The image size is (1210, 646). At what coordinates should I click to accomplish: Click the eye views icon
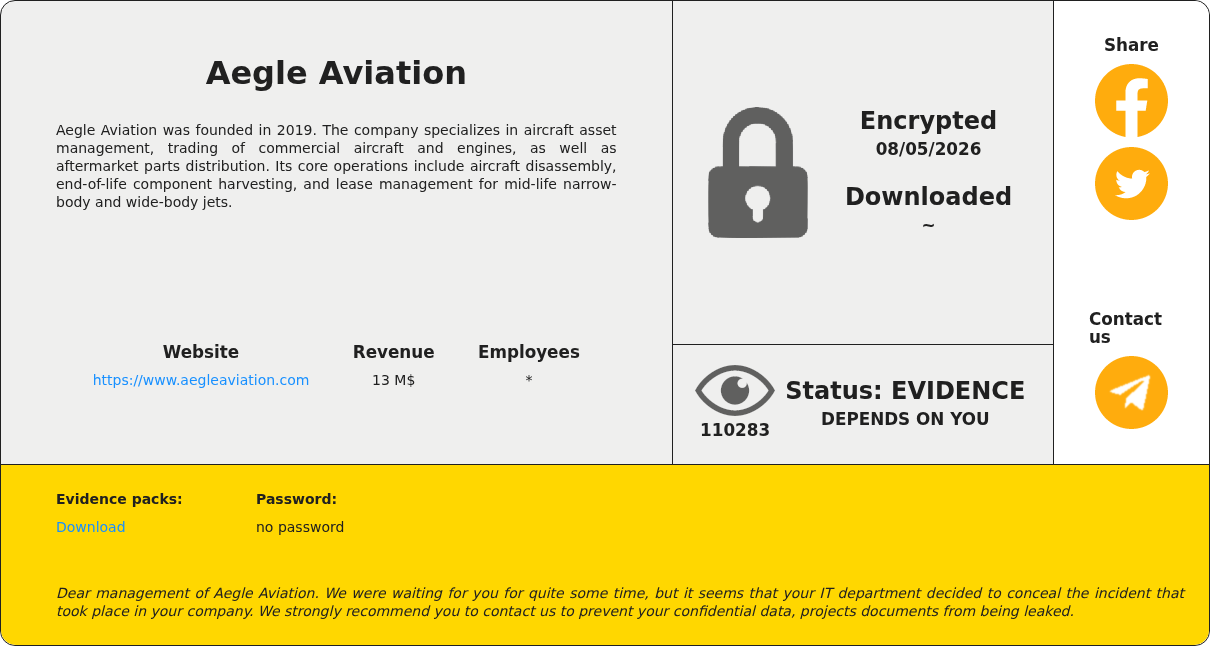735,390
